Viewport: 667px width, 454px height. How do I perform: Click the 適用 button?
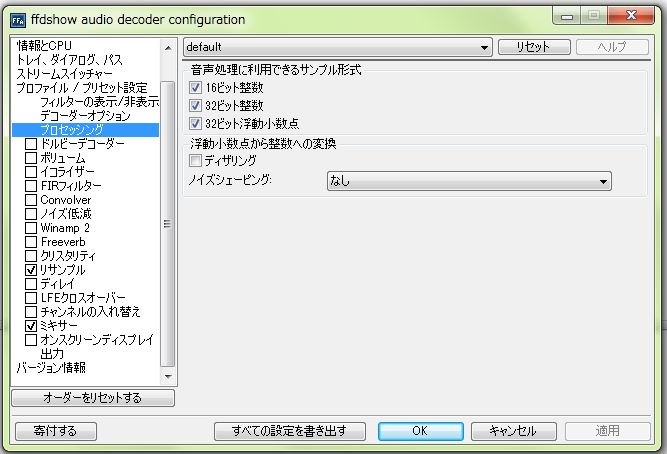(607, 431)
